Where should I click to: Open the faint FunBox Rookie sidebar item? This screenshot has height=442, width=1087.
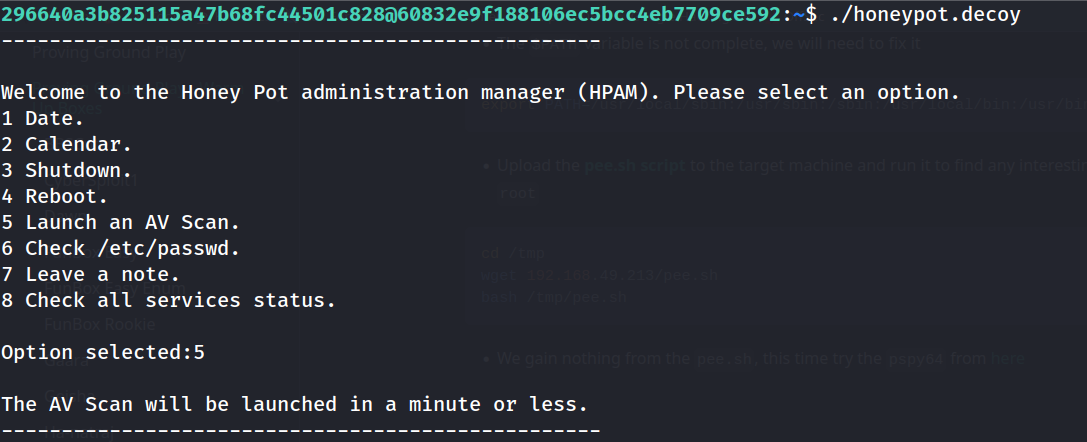click(100, 324)
